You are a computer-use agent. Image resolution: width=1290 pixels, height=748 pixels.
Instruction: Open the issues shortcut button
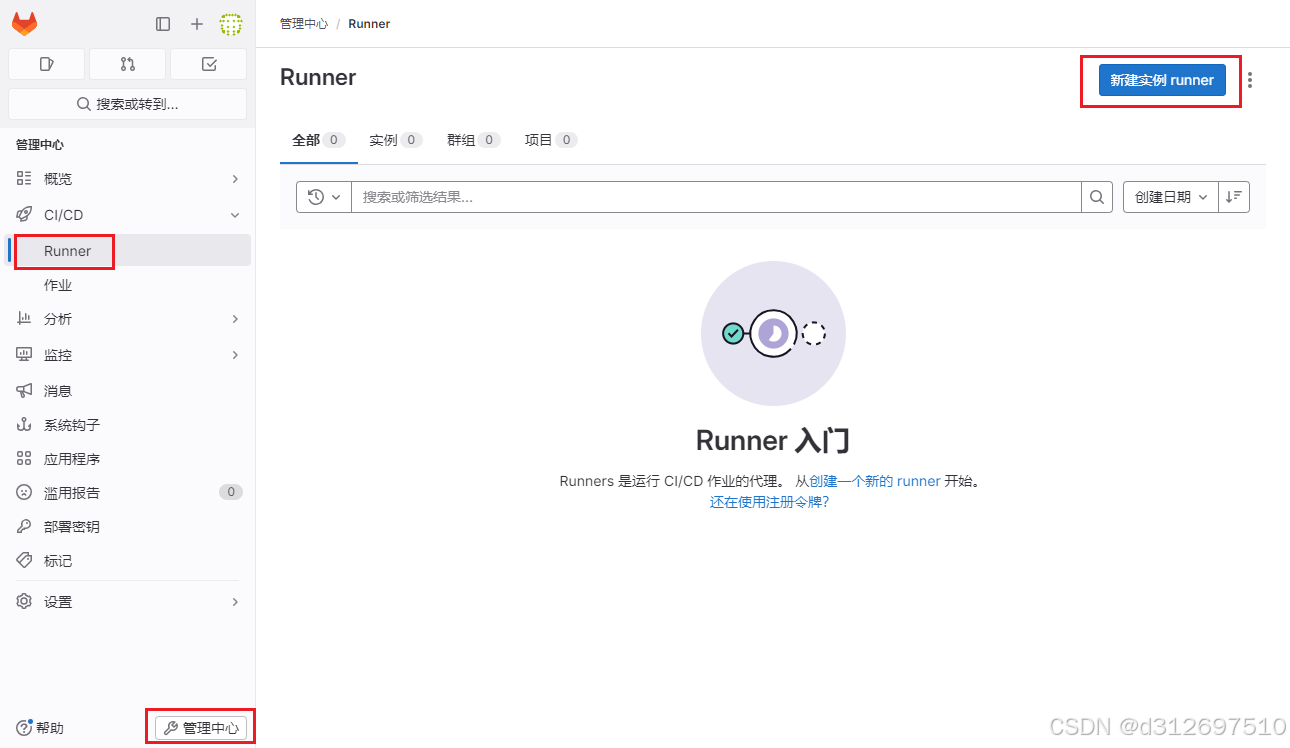point(46,64)
